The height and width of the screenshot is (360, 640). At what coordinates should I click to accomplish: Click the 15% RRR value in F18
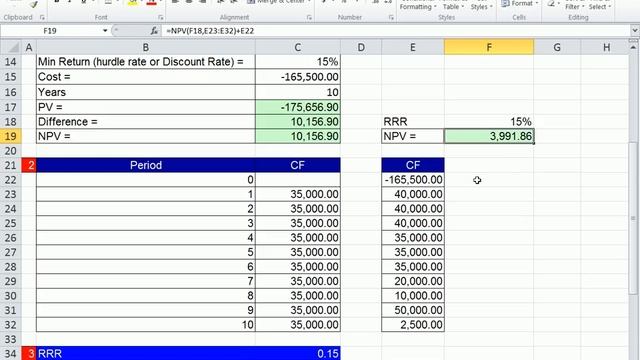click(489, 122)
